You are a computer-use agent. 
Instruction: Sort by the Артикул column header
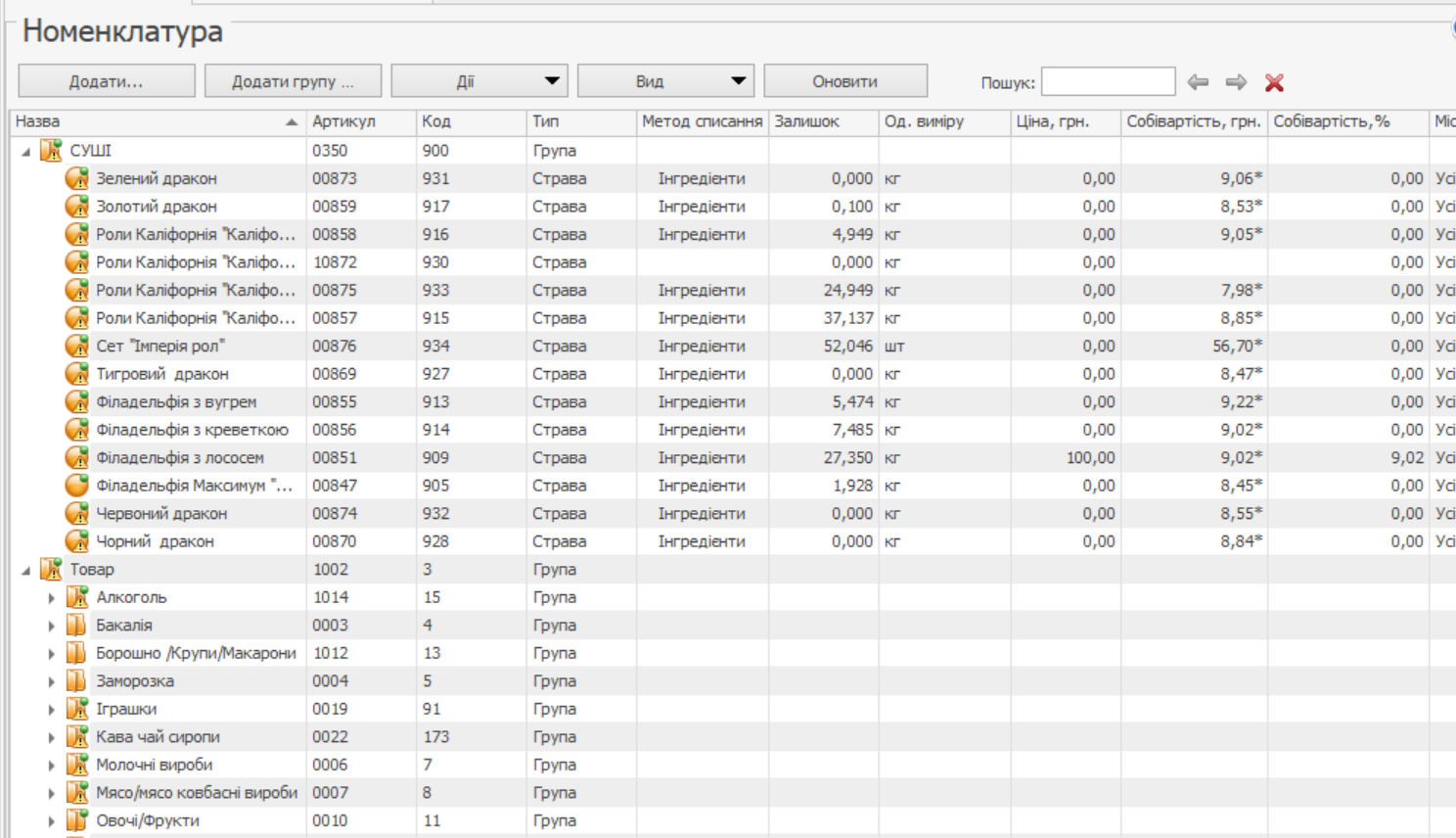tap(361, 122)
